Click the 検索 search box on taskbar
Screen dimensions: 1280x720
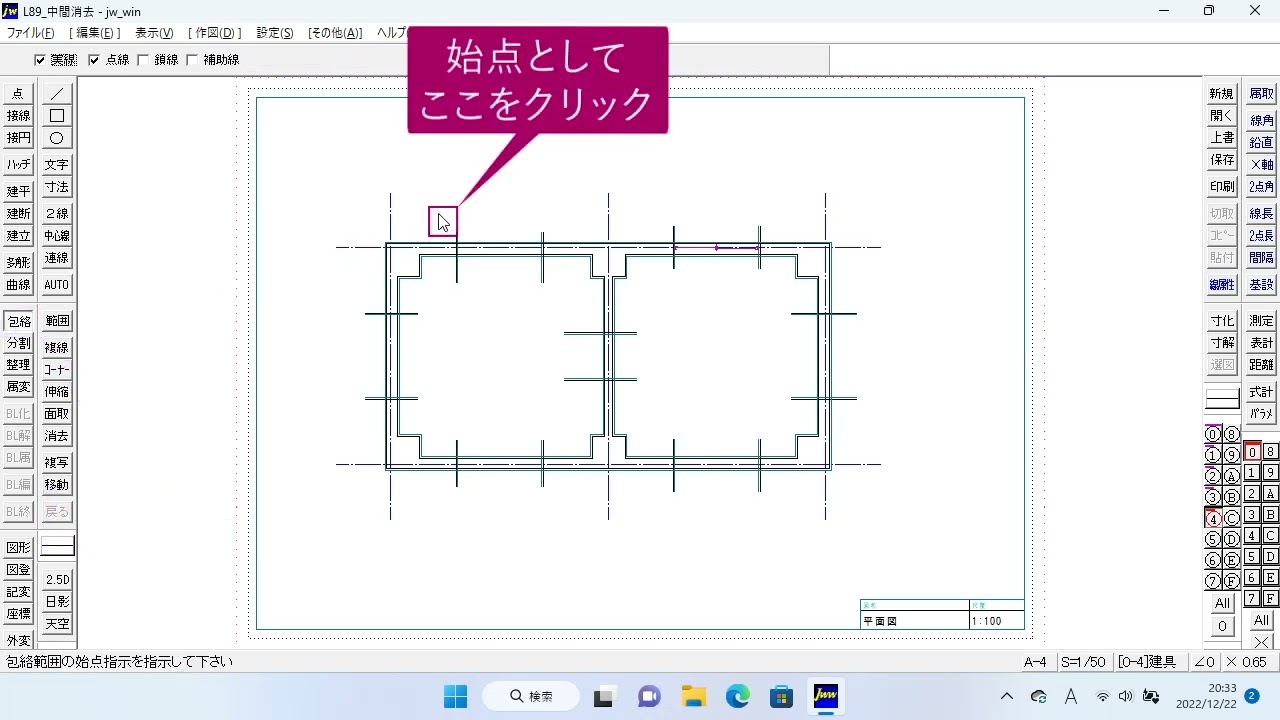[x=530, y=696]
